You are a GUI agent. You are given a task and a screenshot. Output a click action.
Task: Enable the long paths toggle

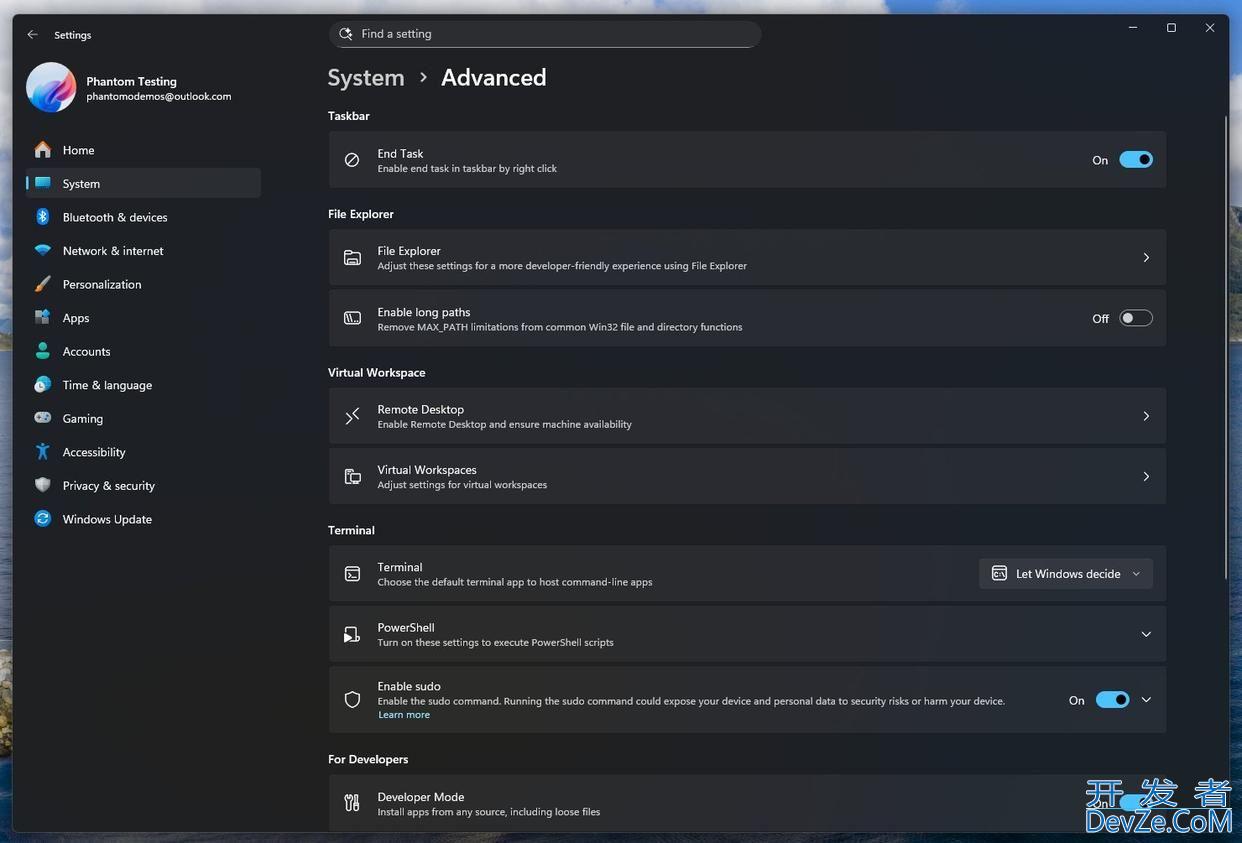pos(1135,318)
